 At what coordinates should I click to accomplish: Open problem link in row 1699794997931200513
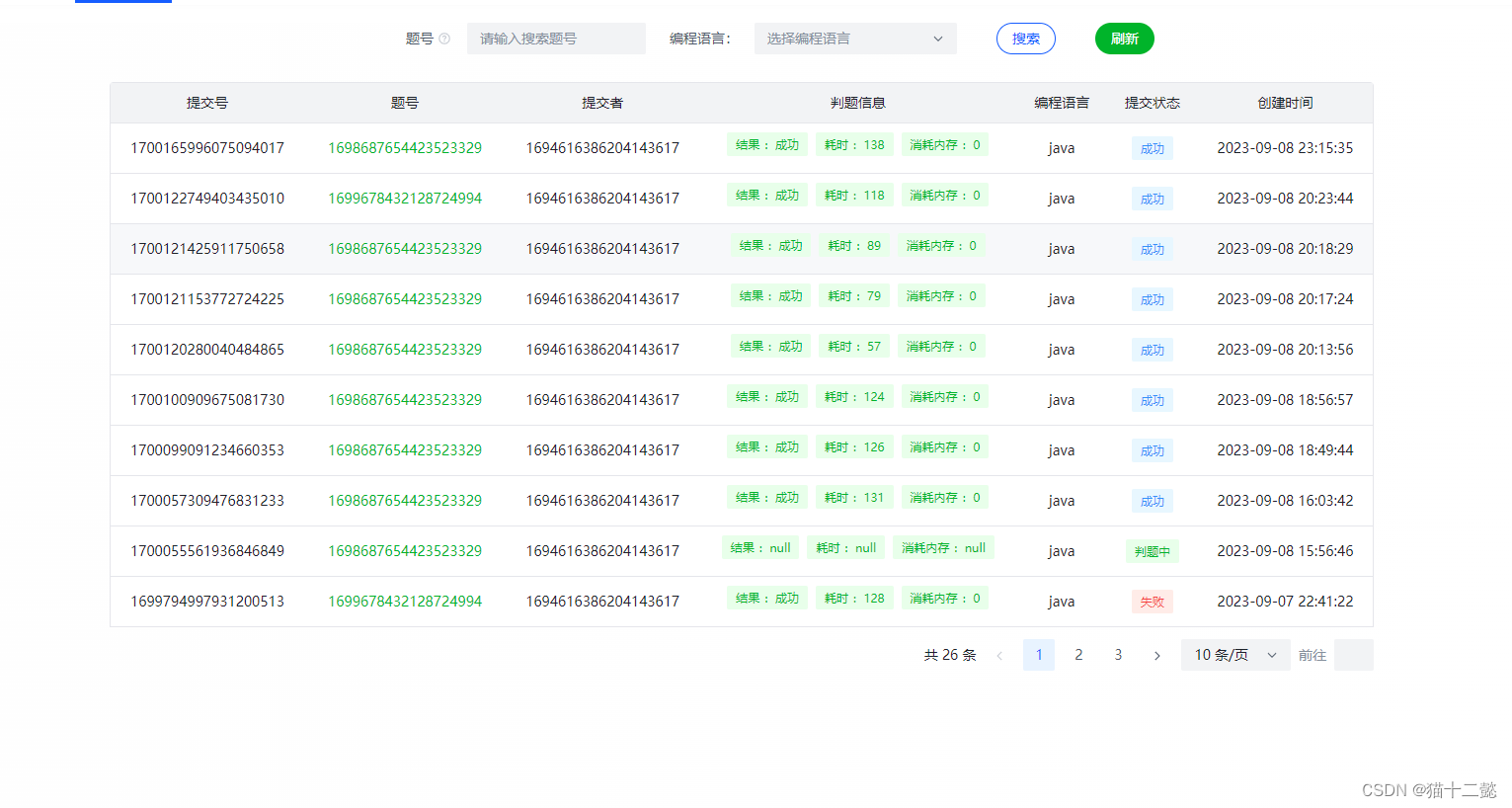click(x=405, y=602)
